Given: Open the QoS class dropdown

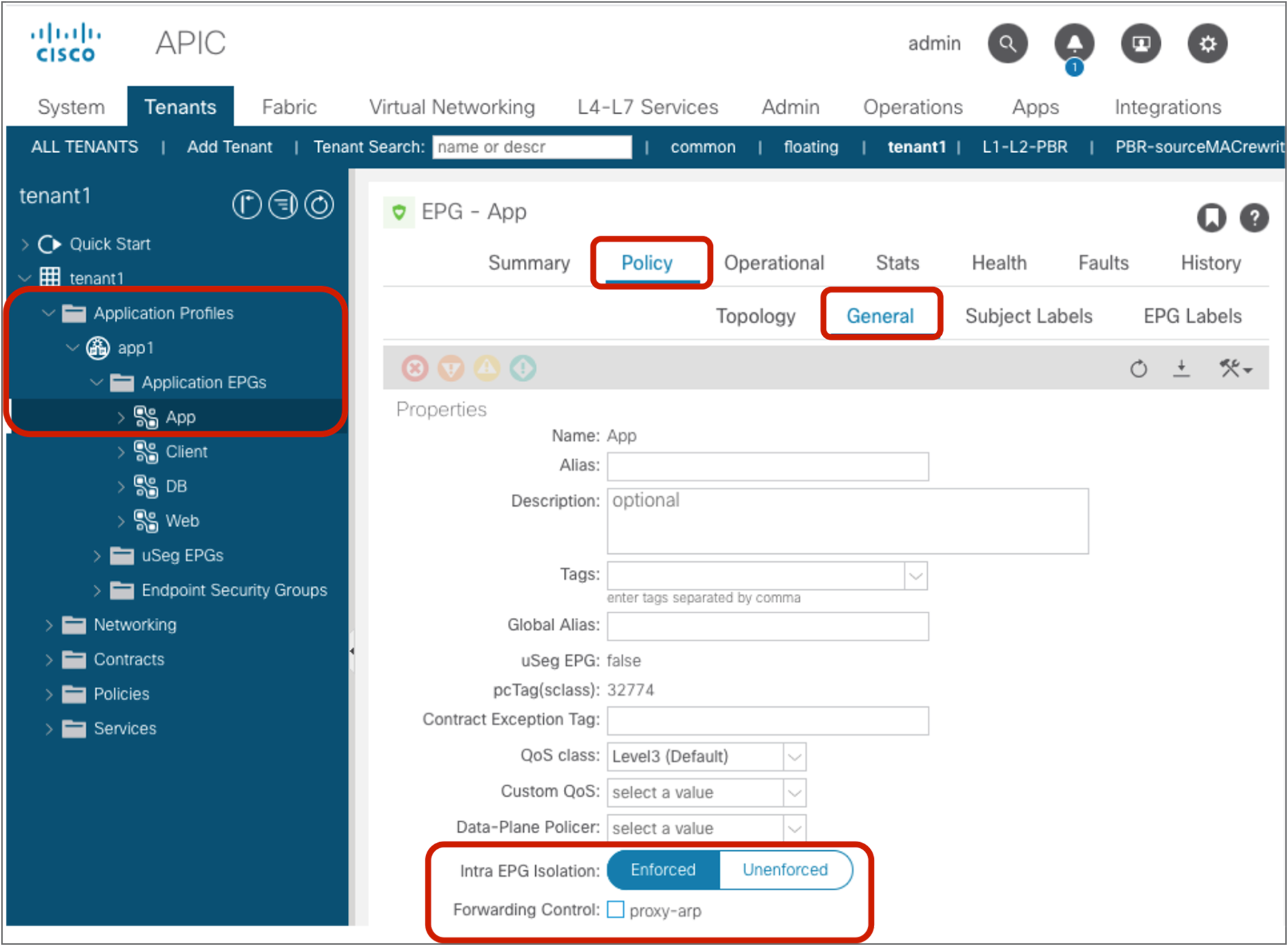Looking at the screenshot, I should pyautogui.click(x=796, y=756).
